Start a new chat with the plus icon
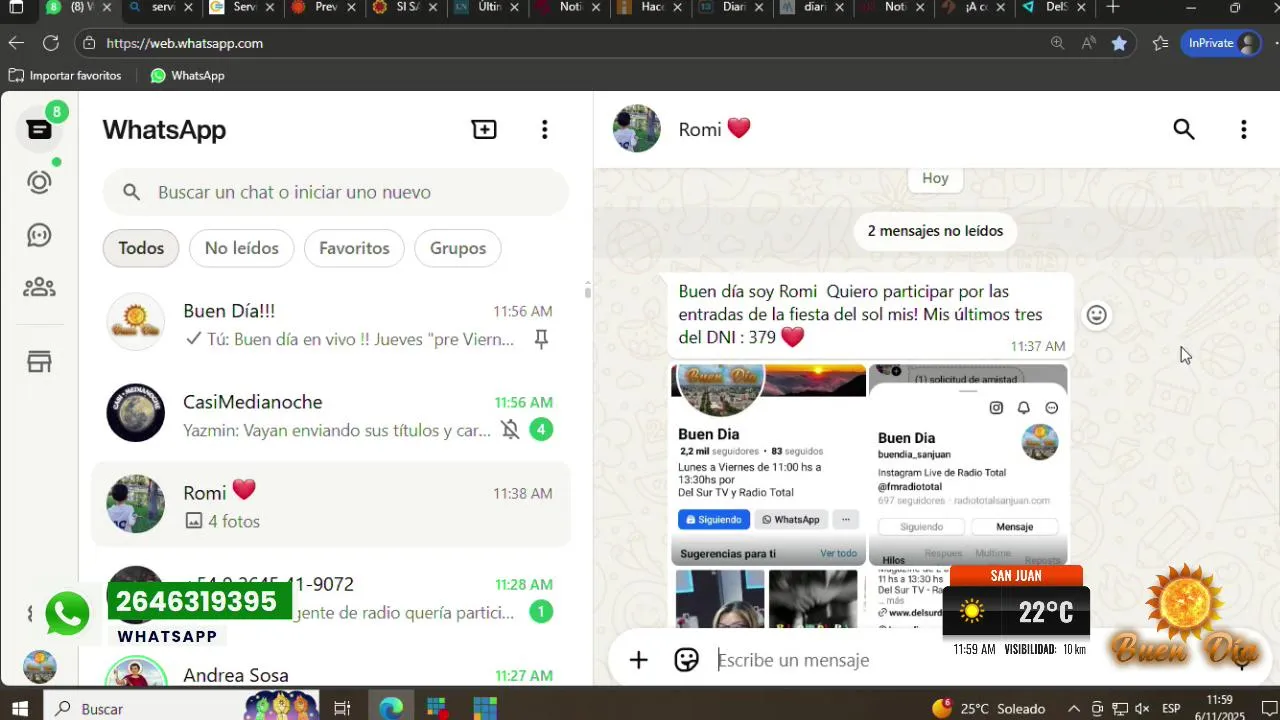Viewport: 1280px width, 720px height. [x=484, y=129]
